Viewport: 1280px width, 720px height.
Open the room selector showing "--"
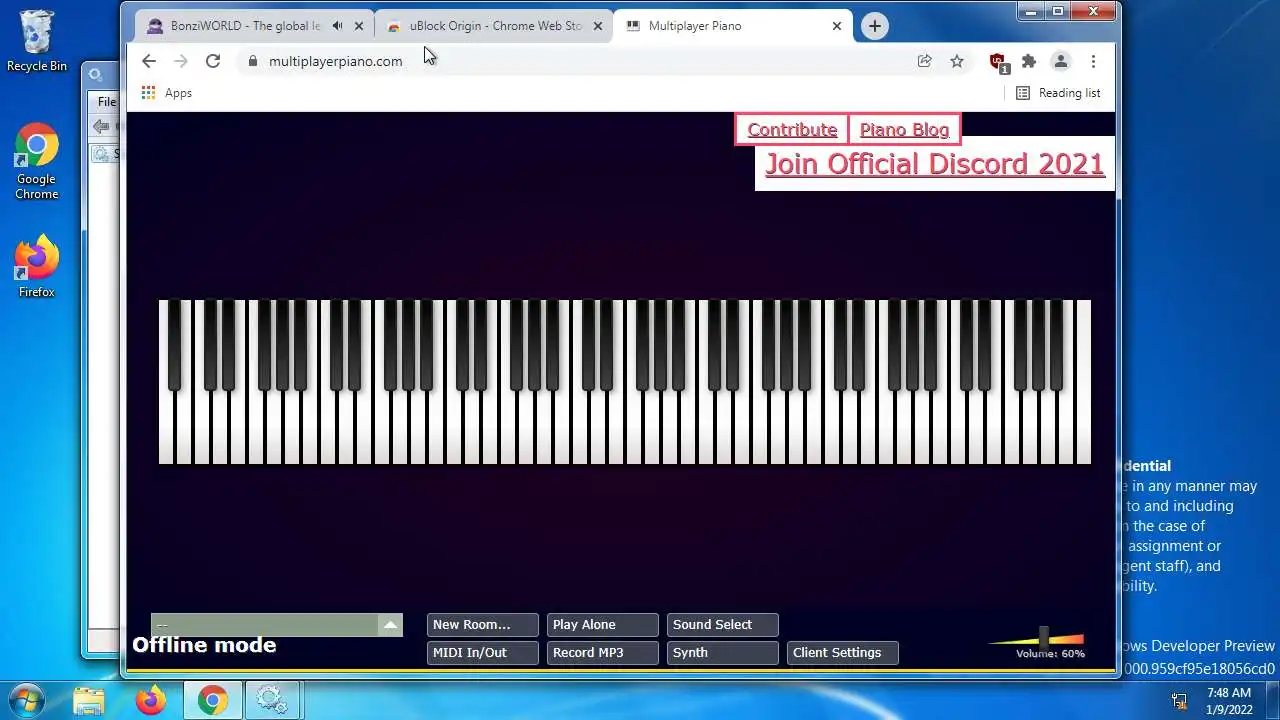(276, 625)
